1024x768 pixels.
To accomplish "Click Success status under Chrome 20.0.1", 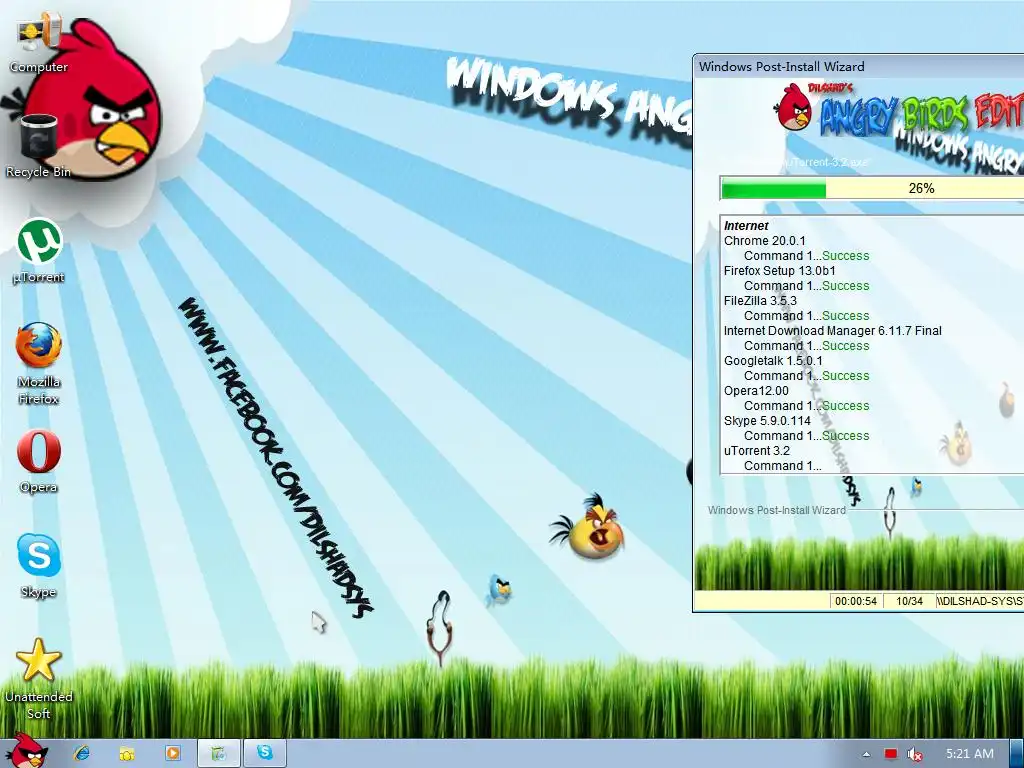I will coord(846,255).
